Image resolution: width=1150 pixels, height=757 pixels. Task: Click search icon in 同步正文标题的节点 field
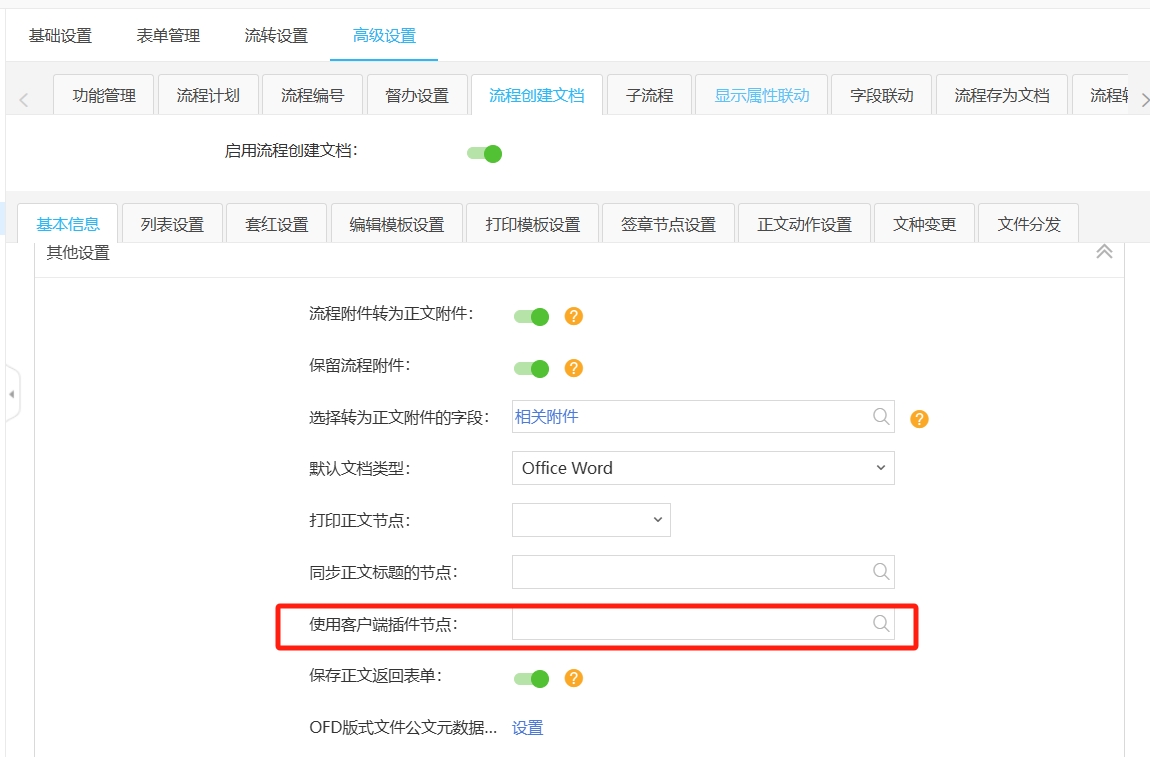(x=881, y=571)
